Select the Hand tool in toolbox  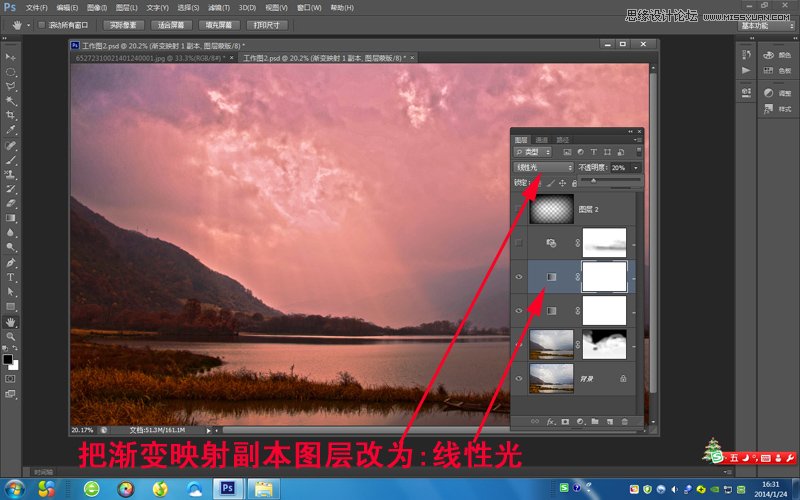(10, 322)
